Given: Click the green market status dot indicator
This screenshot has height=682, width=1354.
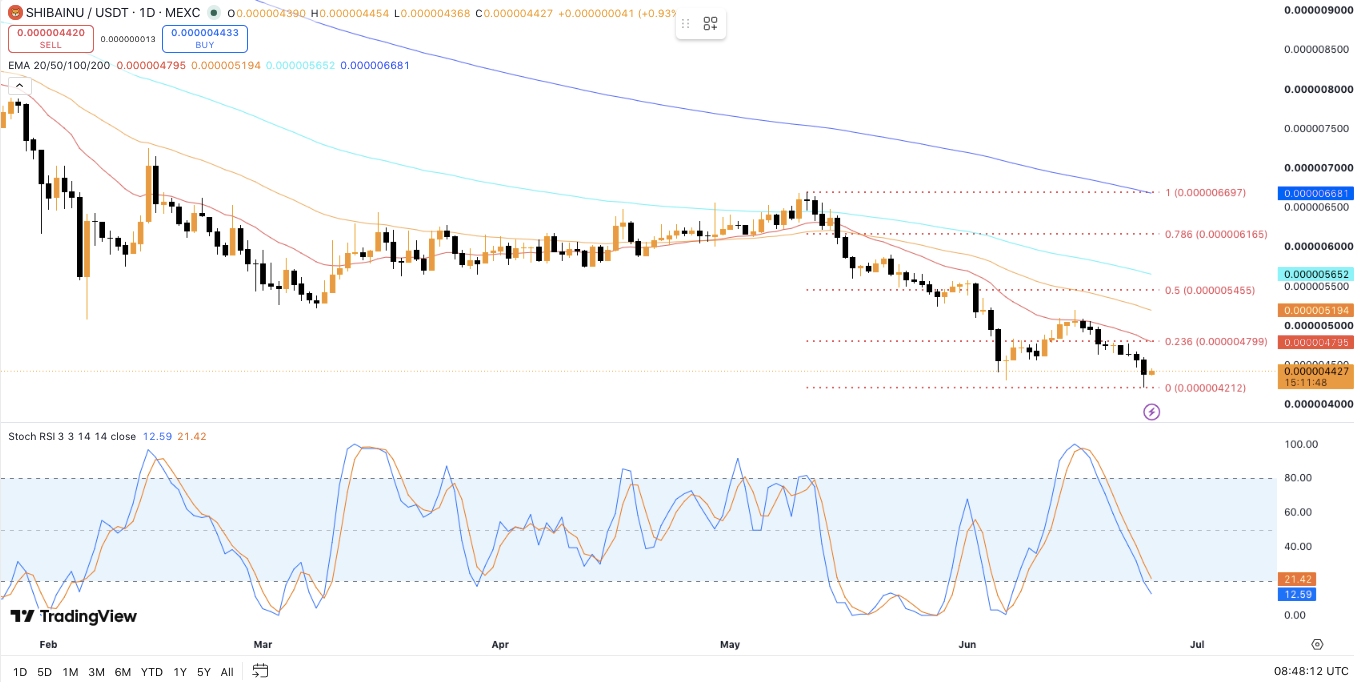Looking at the screenshot, I should tap(216, 14).
